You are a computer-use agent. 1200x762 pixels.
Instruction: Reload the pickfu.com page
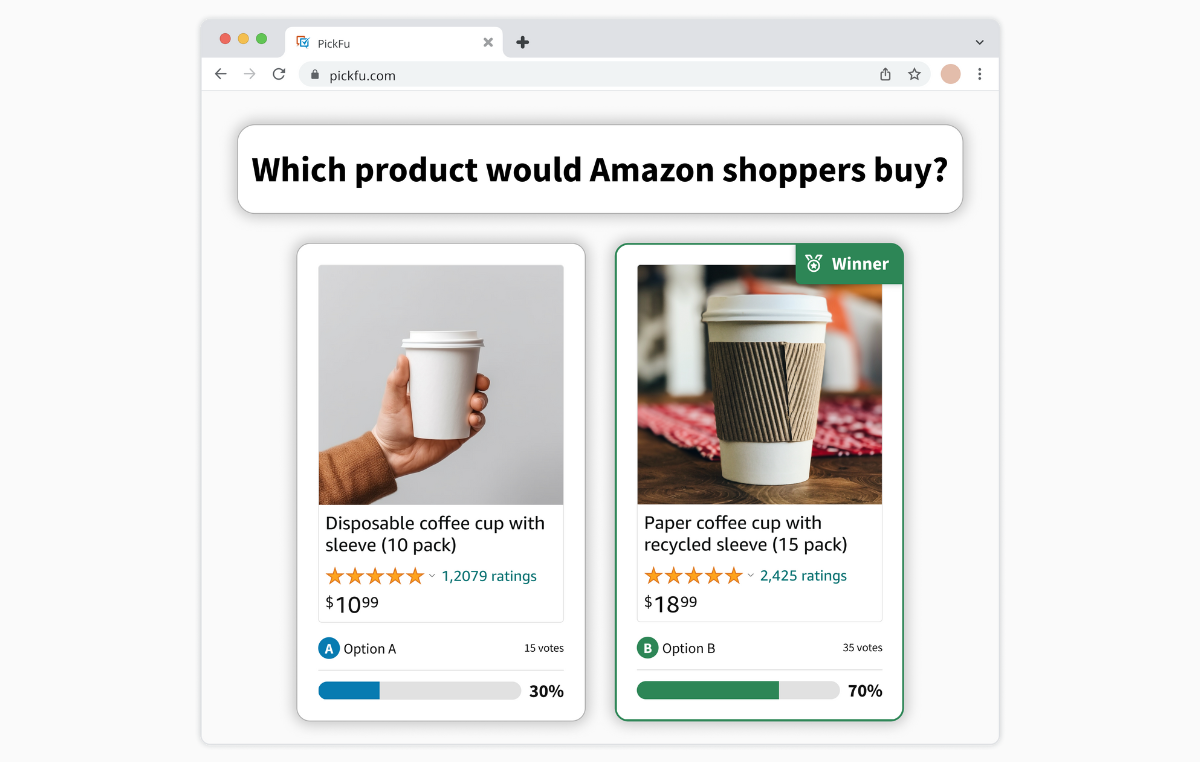(279, 74)
